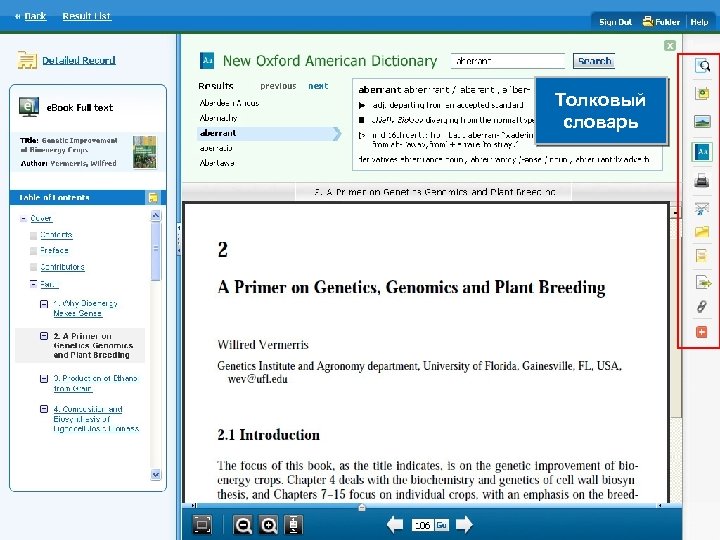Screen dimensions: 720x540
Task: Click the page number input field
Action: [x=422, y=525]
